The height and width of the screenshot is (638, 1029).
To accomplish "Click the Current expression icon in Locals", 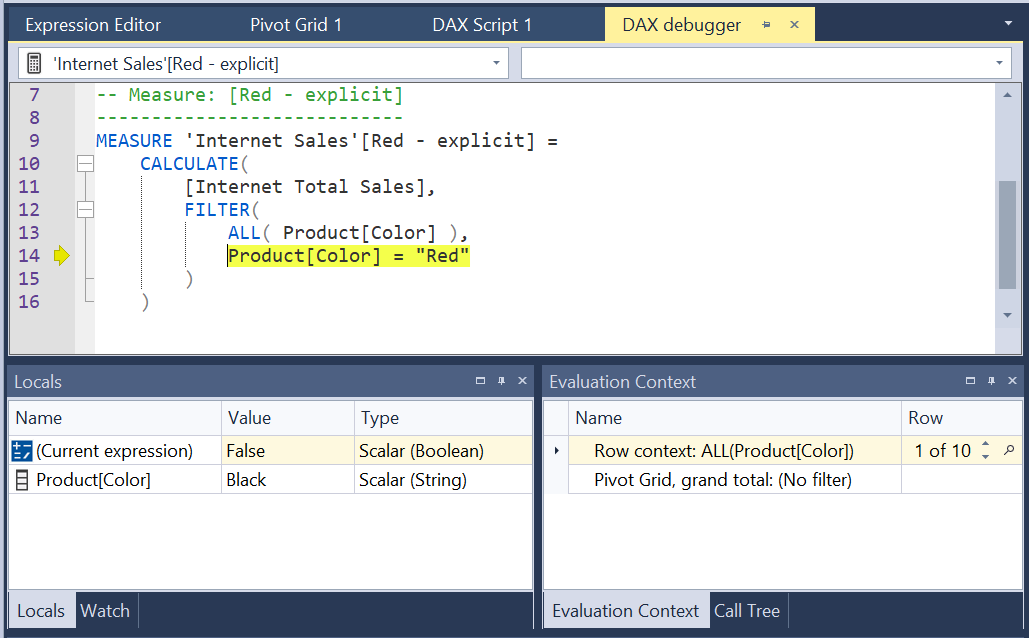I will tap(22, 450).
